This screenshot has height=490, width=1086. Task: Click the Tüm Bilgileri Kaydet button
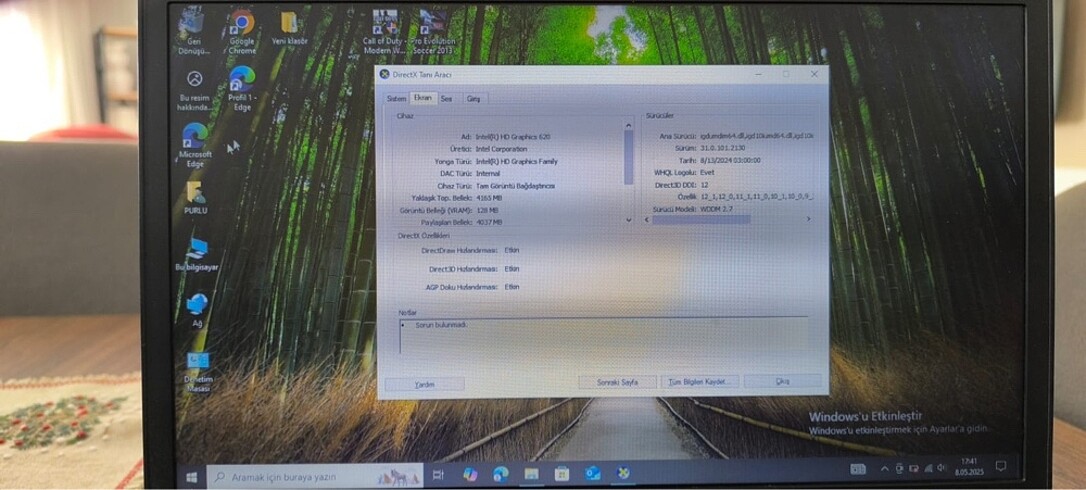pos(700,381)
